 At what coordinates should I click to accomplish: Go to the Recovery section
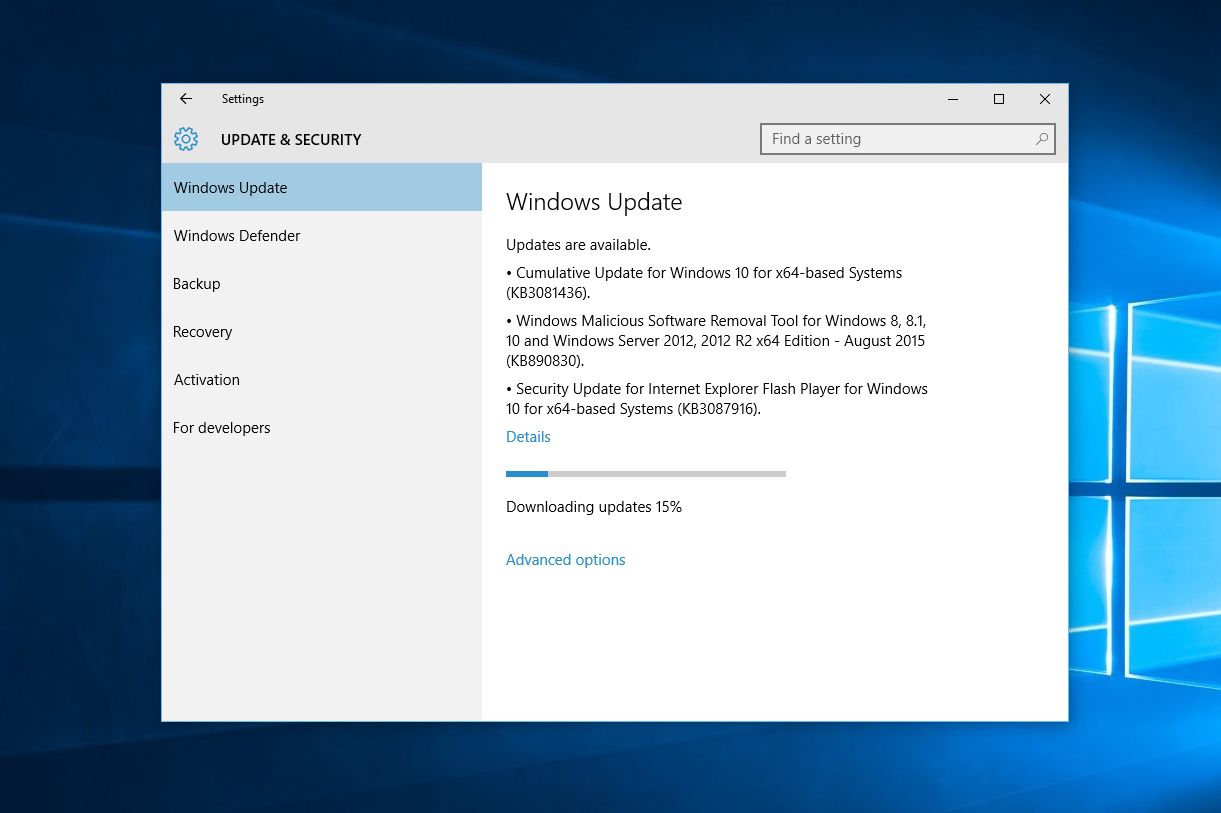click(322, 331)
